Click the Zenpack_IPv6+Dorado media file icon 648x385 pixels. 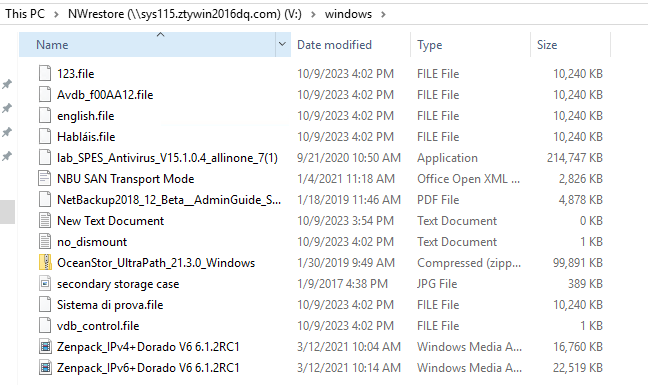(45, 368)
